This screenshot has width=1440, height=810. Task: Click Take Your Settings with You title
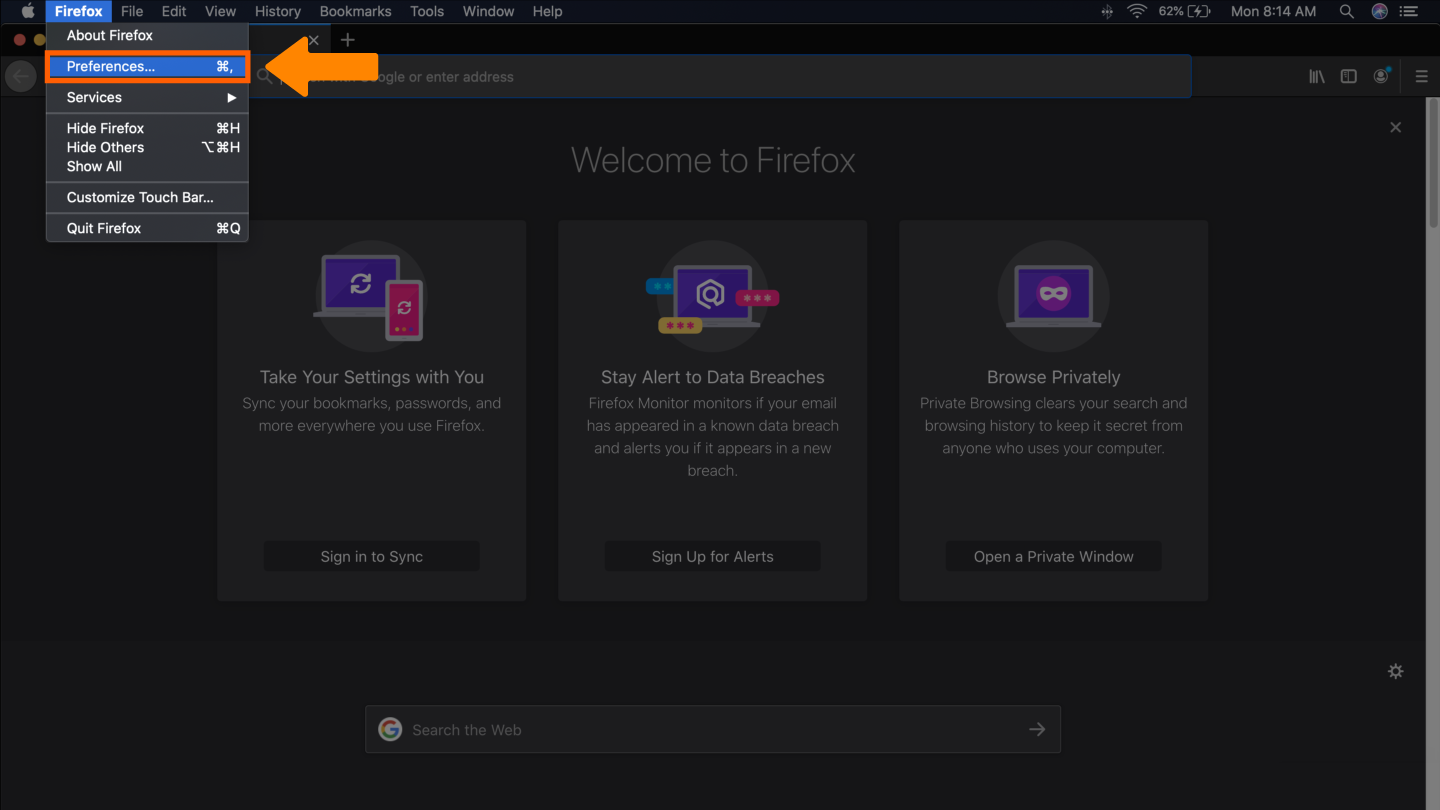371,377
